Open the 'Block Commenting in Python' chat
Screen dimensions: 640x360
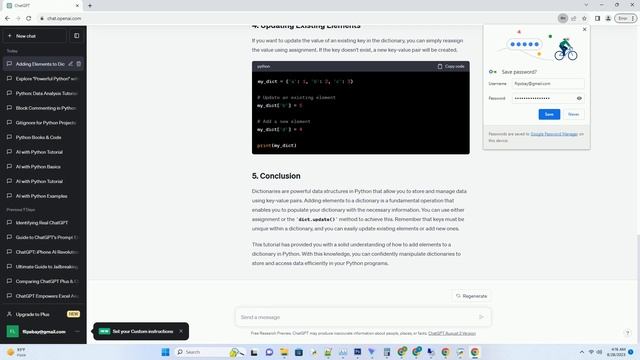[43, 108]
